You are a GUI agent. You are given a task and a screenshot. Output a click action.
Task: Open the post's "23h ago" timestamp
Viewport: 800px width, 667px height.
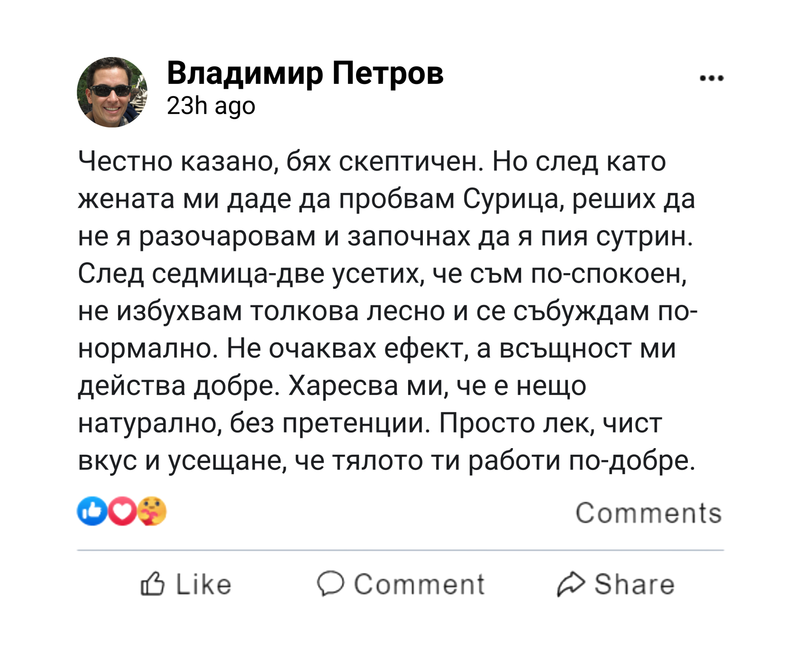pyautogui.click(x=211, y=106)
